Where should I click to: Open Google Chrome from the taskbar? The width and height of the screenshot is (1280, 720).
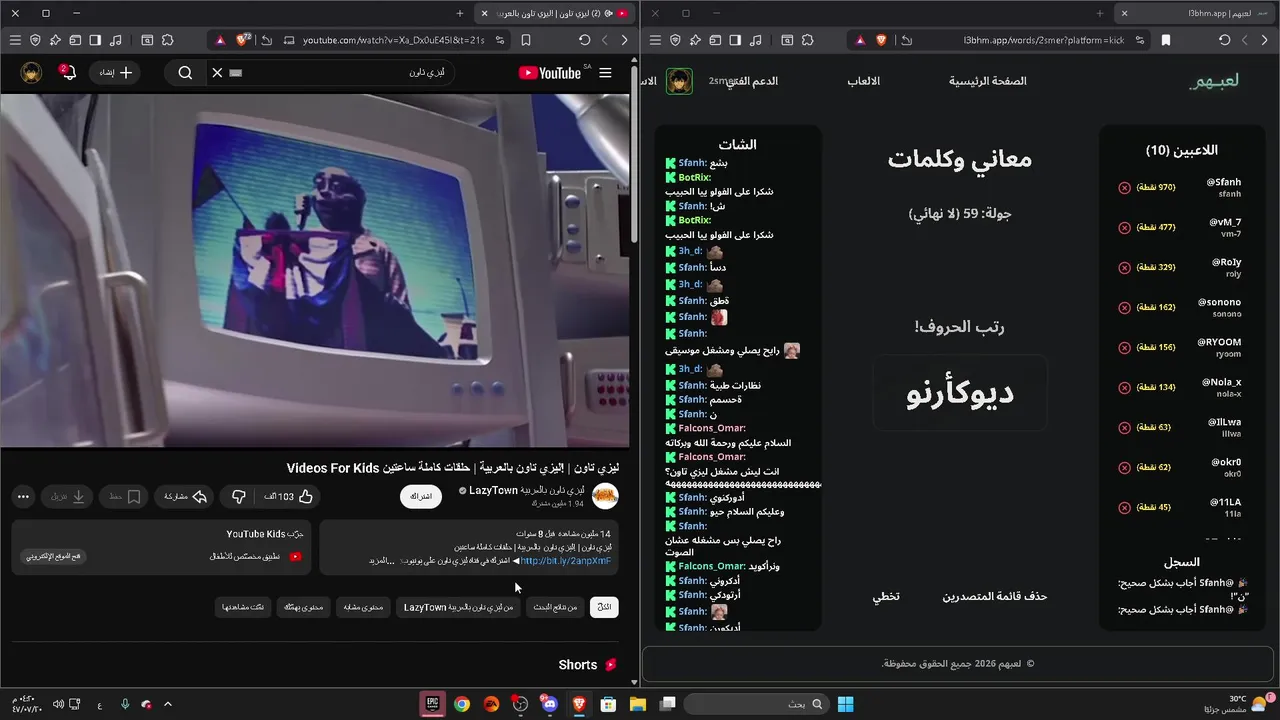click(462, 704)
